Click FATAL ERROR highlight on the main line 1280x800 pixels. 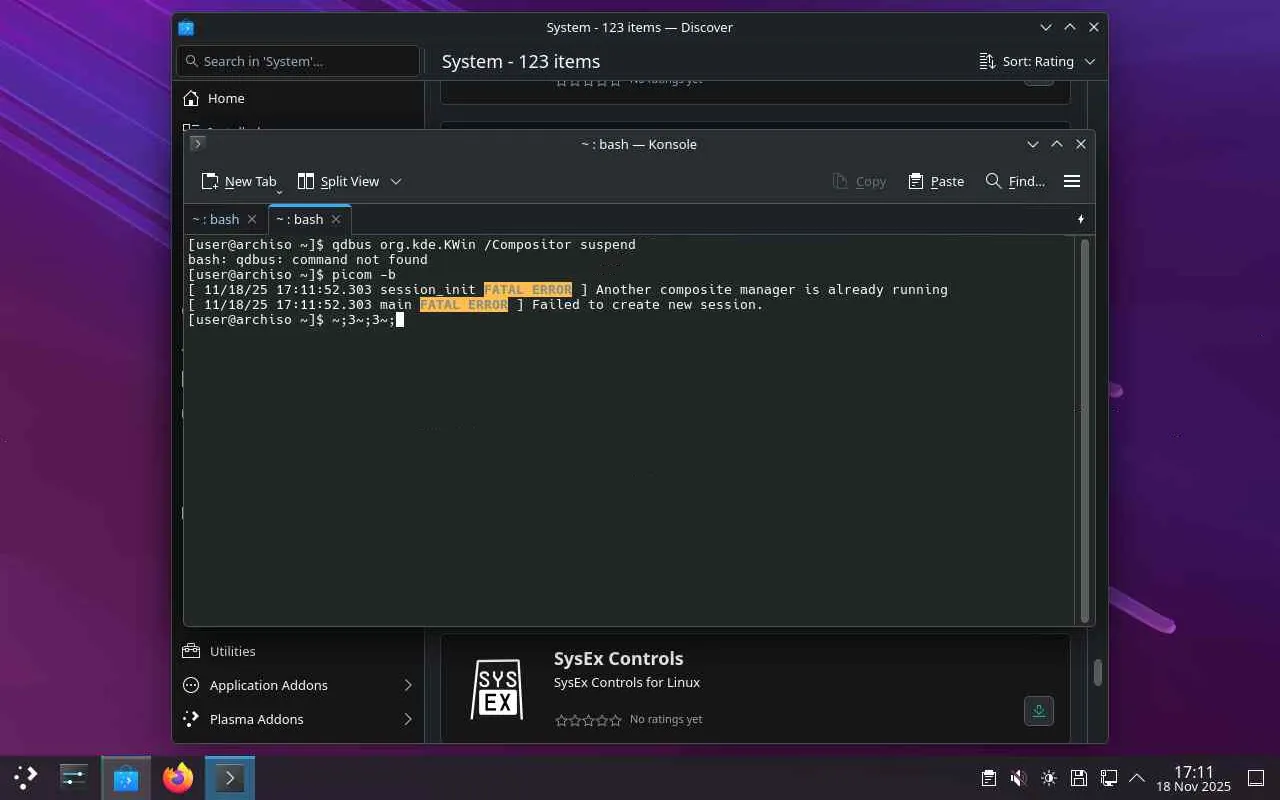(x=464, y=304)
